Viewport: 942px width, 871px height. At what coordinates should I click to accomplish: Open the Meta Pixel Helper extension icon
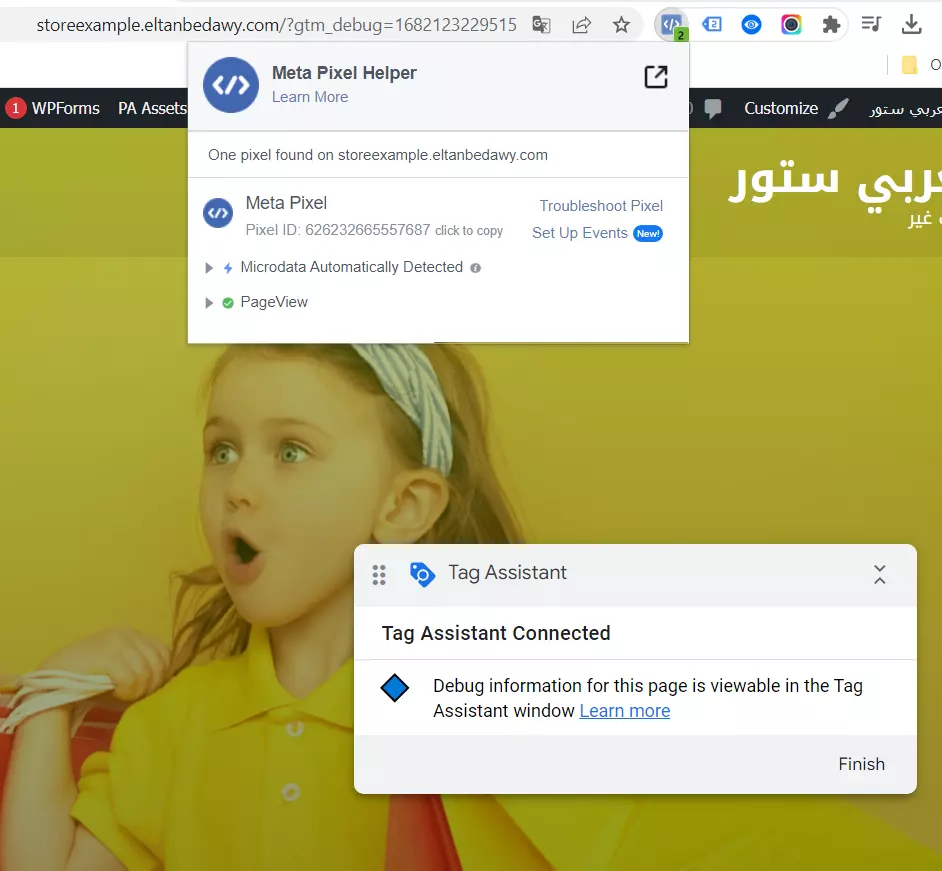[x=669, y=24]
